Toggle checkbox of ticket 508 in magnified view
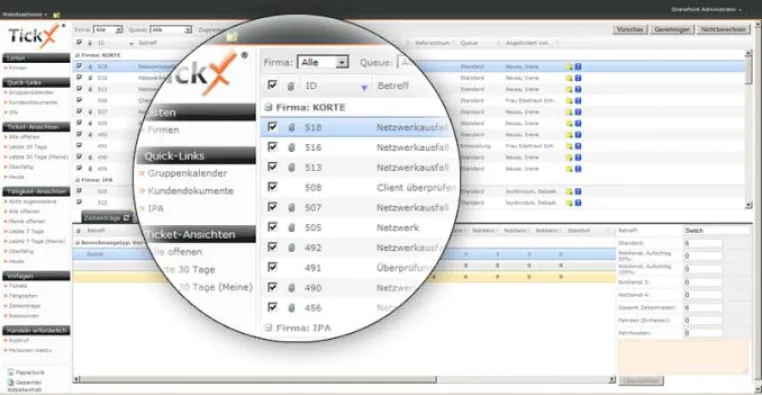Screen dimensions: 762x395 tap(272, 187)
